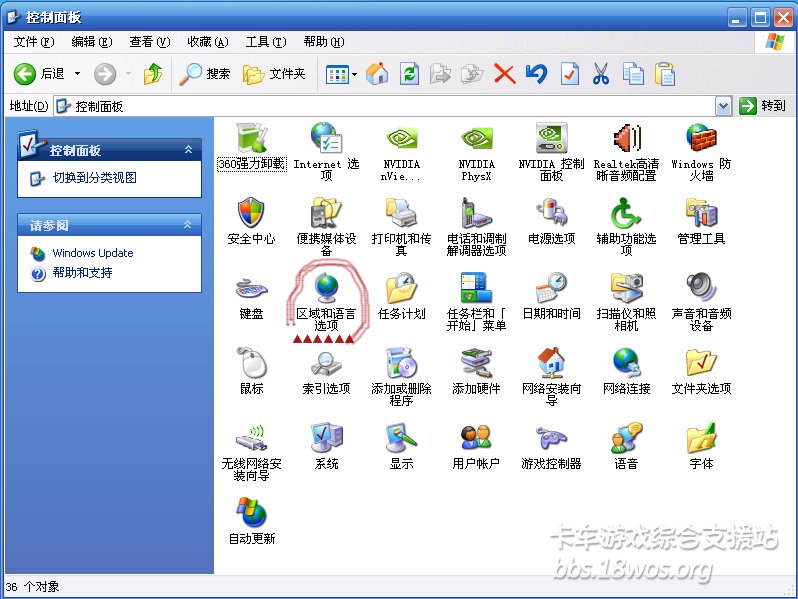Click the copy toolbar icon

click(633, 74)
